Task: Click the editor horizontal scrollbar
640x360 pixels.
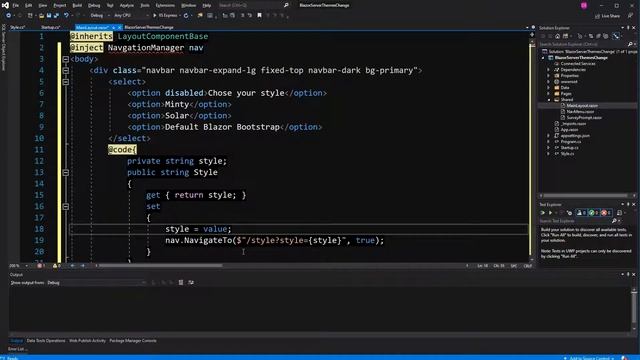Action: pos(161,266)
